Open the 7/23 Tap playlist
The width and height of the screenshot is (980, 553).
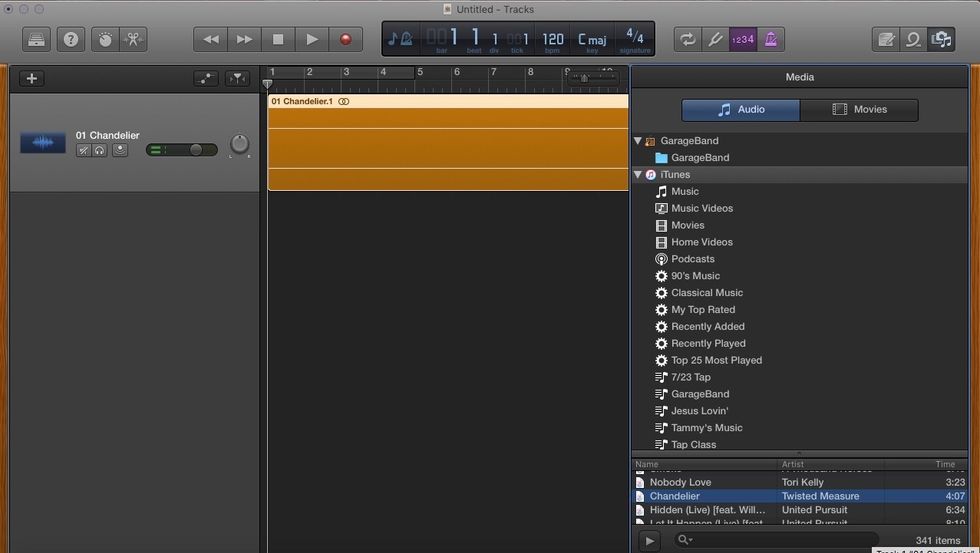coord(682,377)
